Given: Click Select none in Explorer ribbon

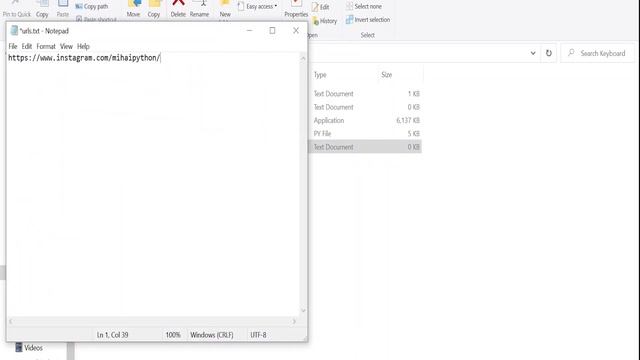Looking at the screenshot, I should pos(364,7).
